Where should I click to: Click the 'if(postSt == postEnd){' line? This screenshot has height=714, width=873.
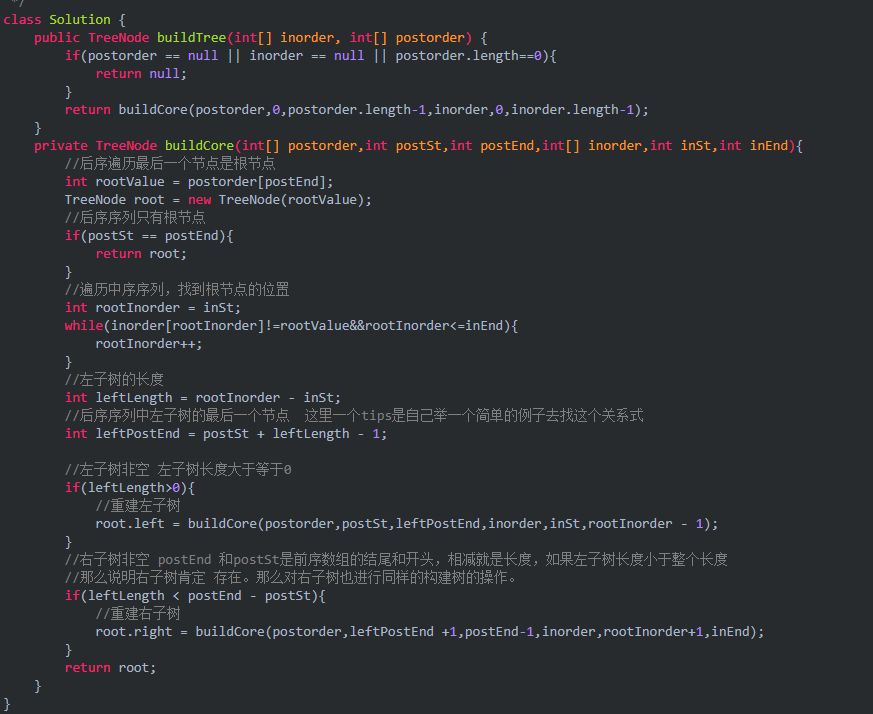149,236
